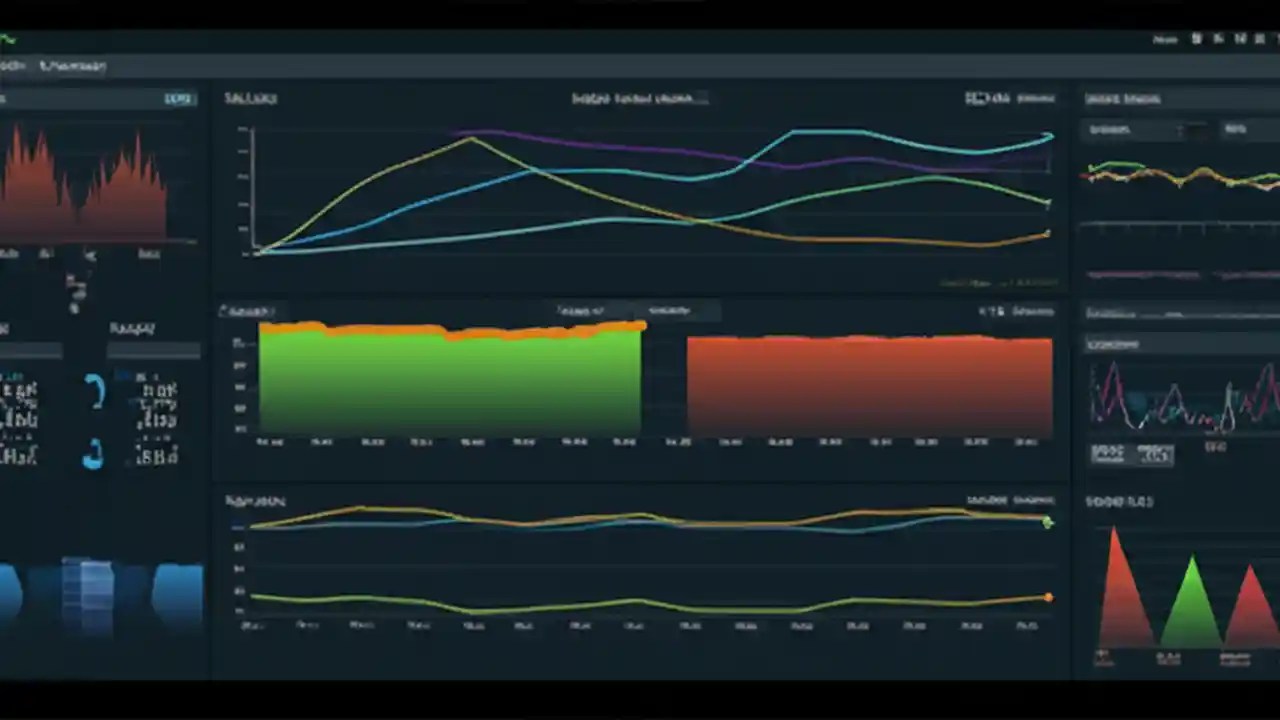Open the grid view icon in the top toolbar

tap(1196, 38)
